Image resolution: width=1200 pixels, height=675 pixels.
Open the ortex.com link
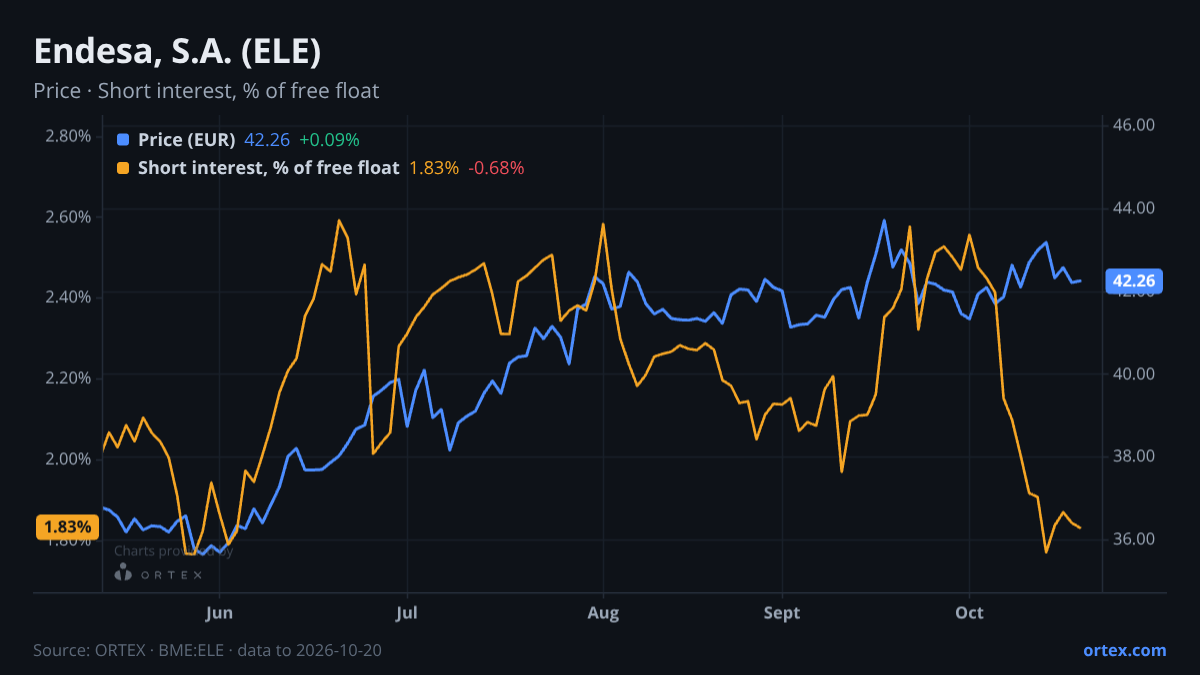[x=1124, y=650]
